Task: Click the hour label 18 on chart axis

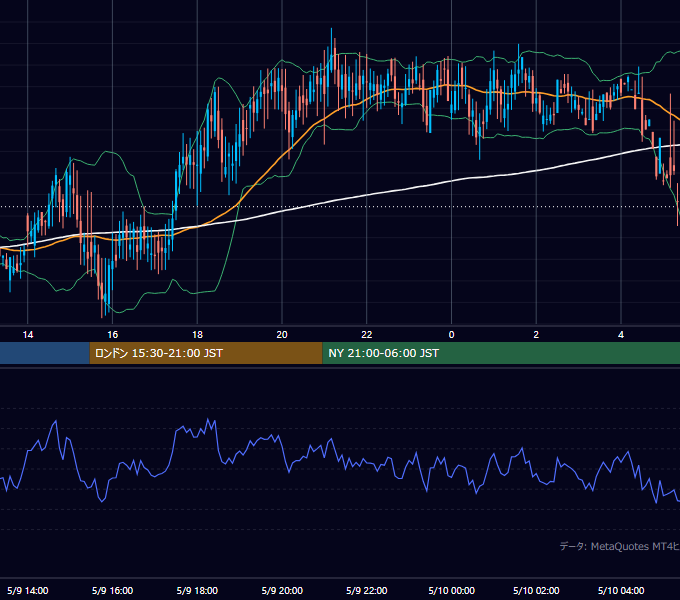Action: (197, 335)
